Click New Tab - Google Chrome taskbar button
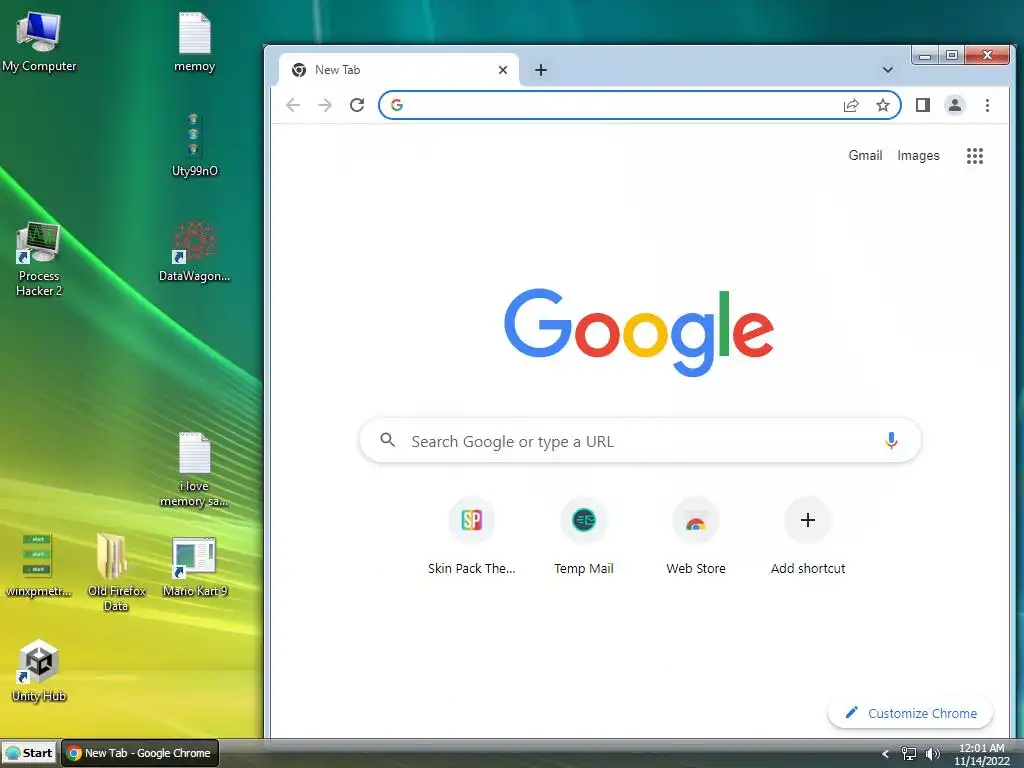Viewport: 1024px width, 768px height. pos(140,753)
